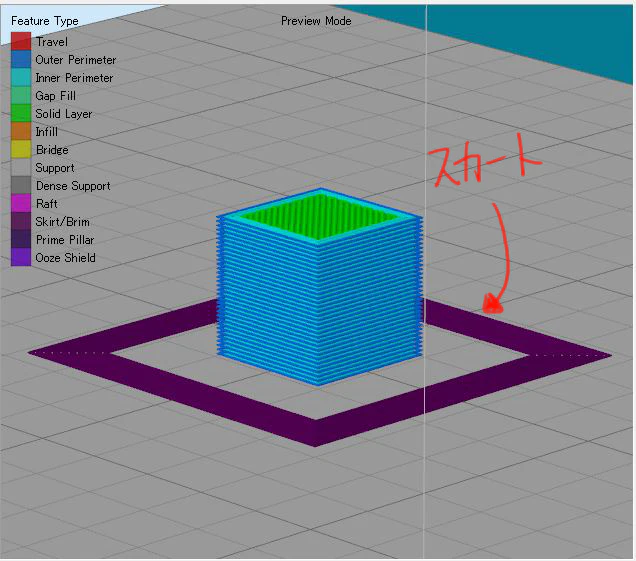This screenshot has height=561, width=636.
Task: Select the light gray Support swatch
Action: pyautogui.click(x=21, y=167)
